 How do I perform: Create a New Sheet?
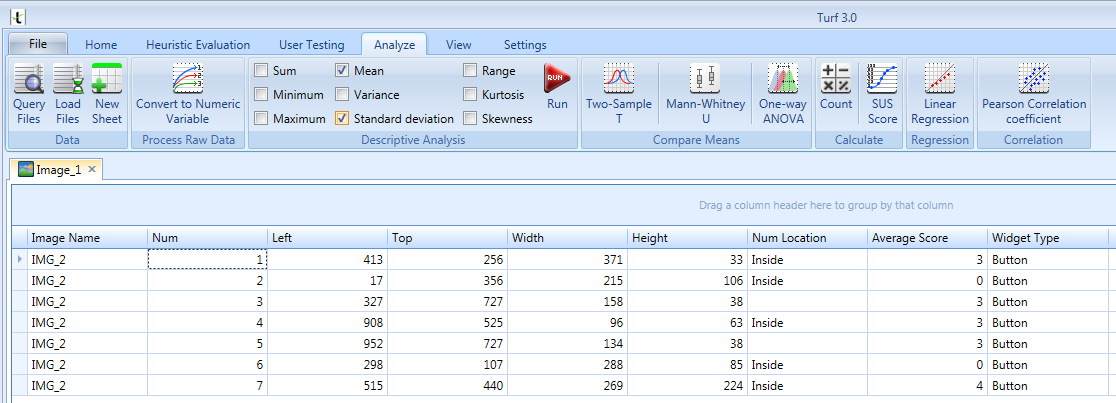click(x=106, y=94)
